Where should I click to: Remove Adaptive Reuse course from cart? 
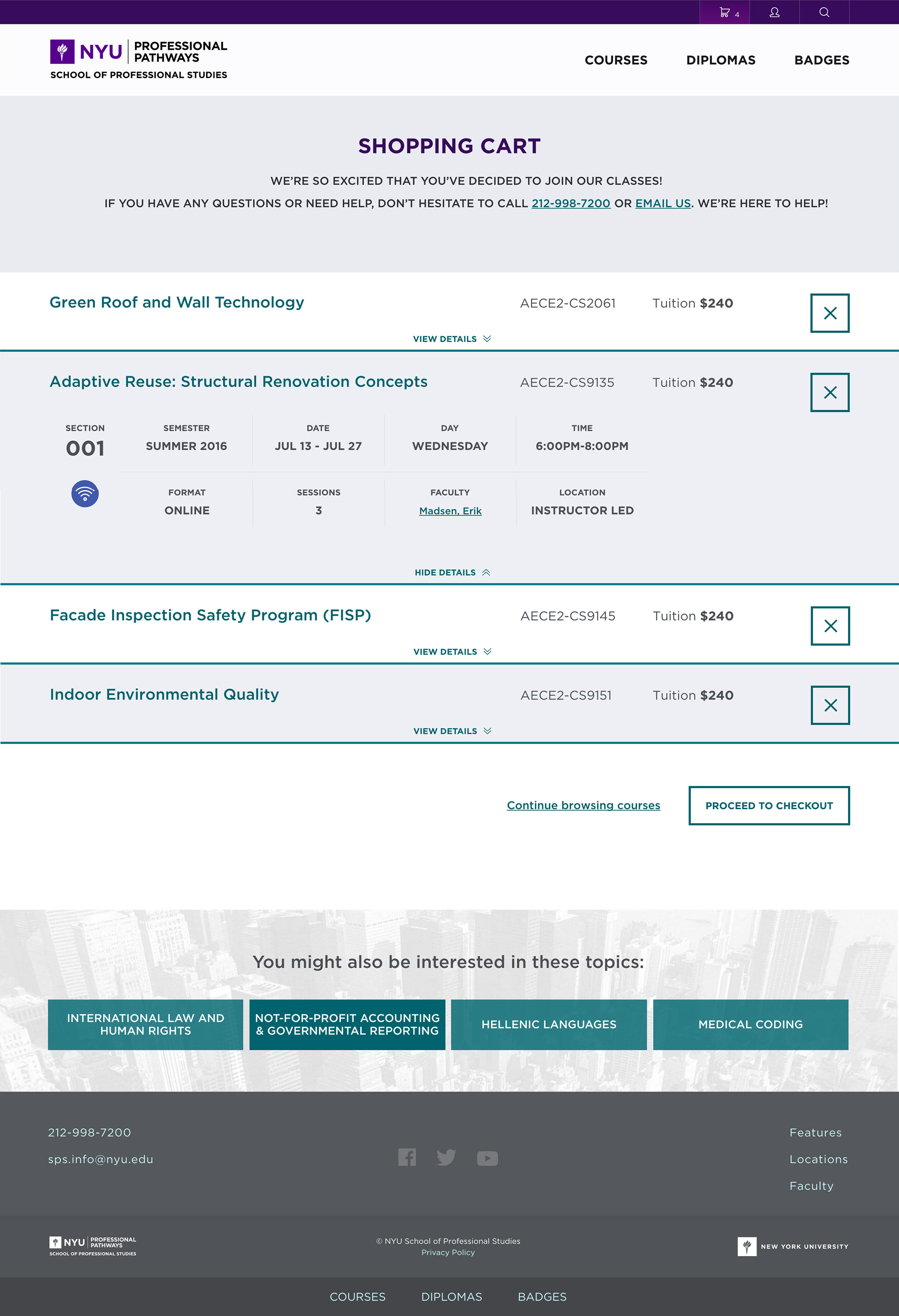pyautogui.click(x=830, y=392)
